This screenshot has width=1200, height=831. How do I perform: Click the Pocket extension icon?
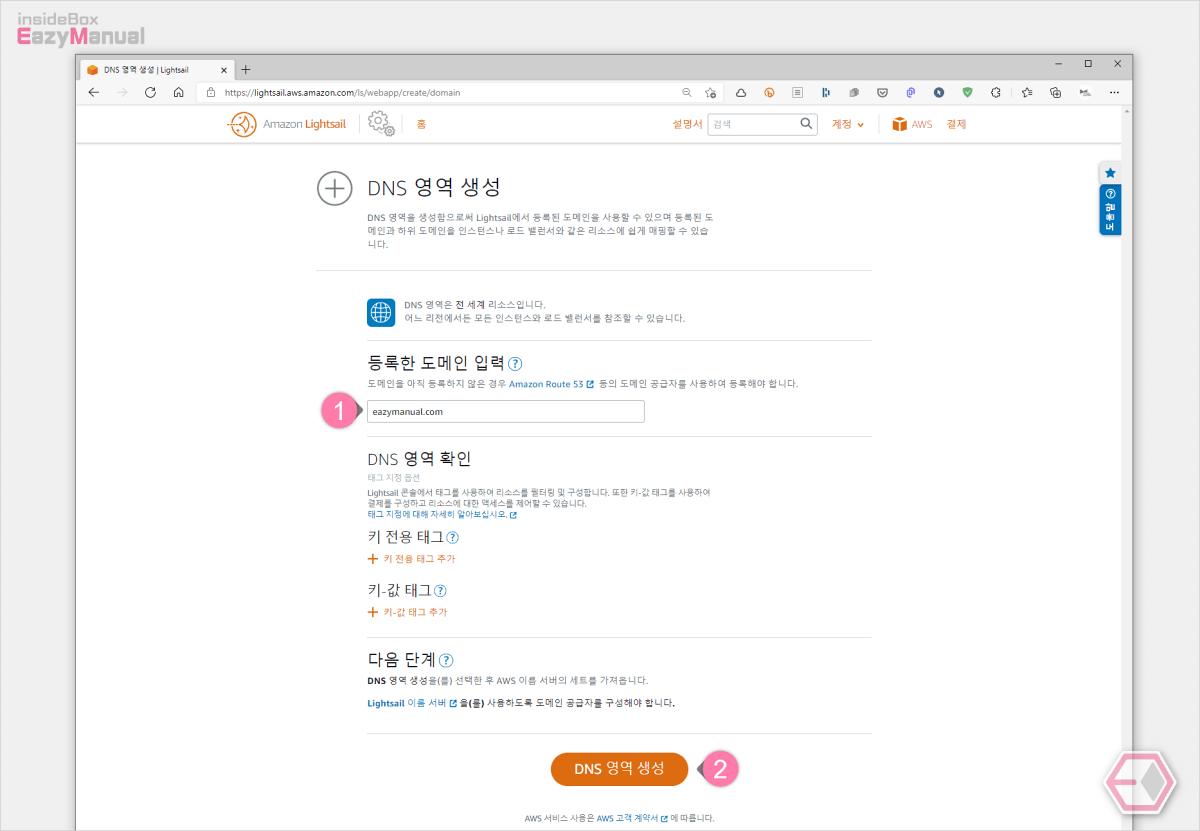[883, 92]
